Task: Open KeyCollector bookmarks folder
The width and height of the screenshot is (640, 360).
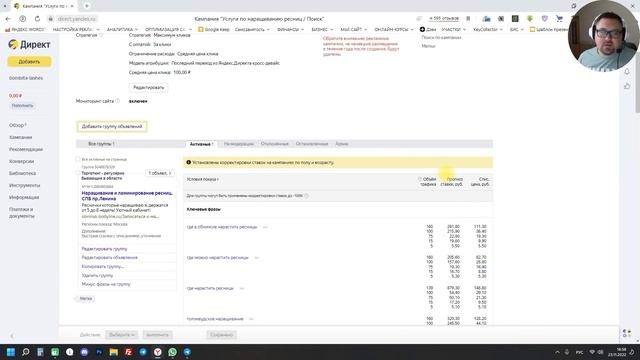Action: click(x=487, y=29)
